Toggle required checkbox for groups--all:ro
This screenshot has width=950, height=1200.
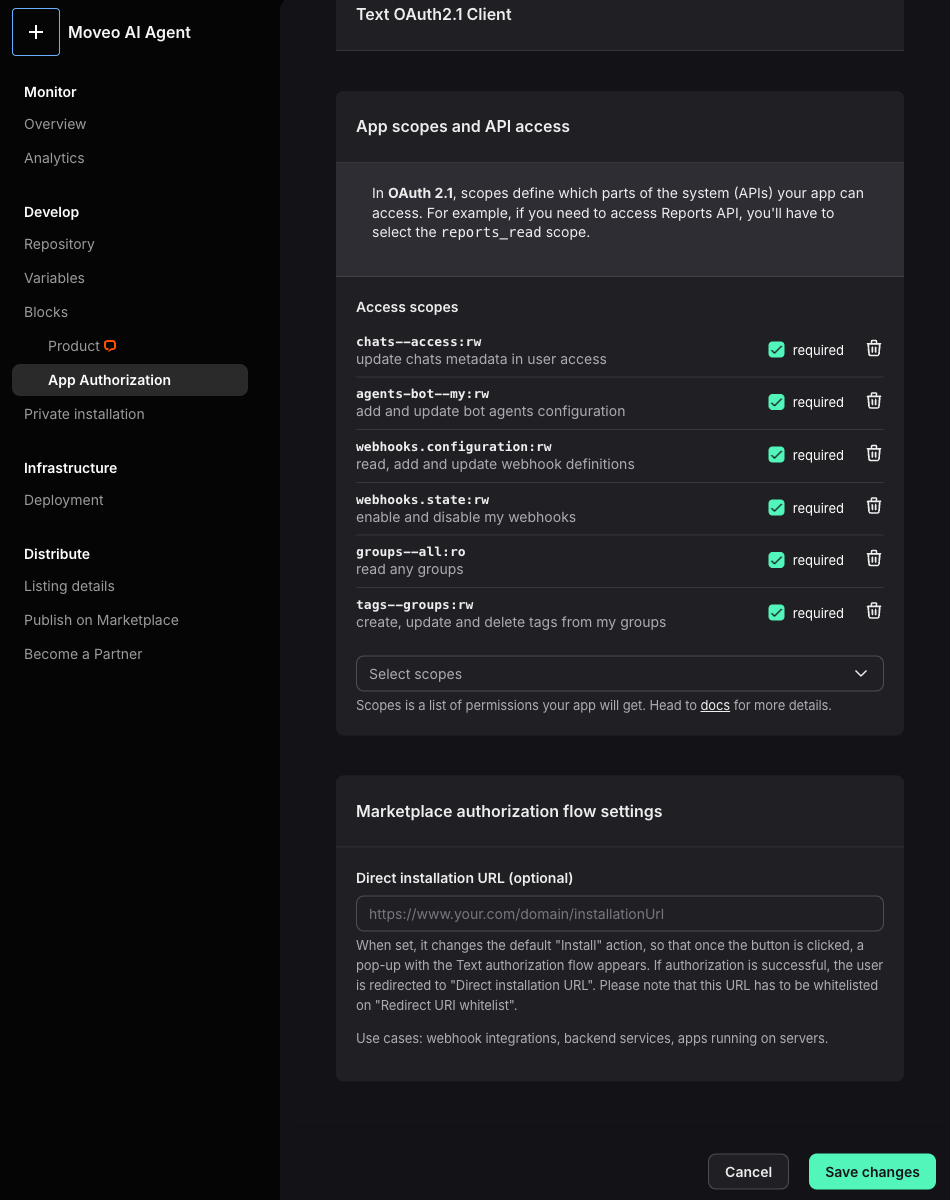(x=776, y=560)
